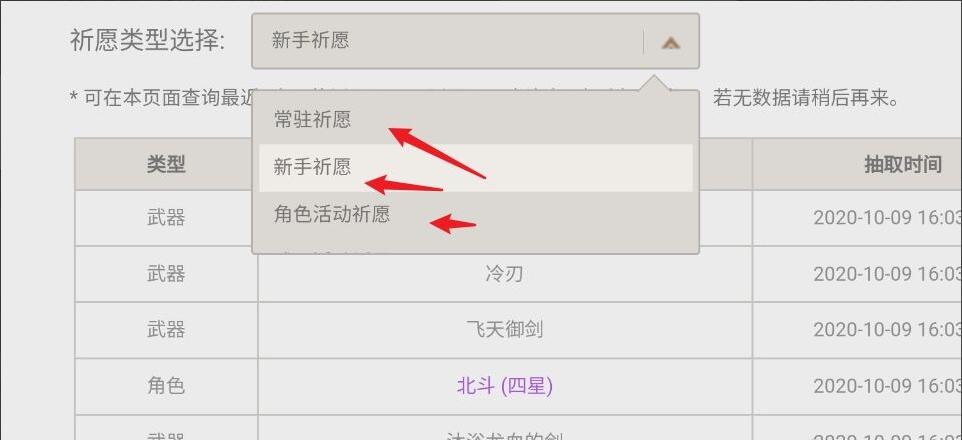Click the 祈愿类型选择 label

tap(148, 41)
